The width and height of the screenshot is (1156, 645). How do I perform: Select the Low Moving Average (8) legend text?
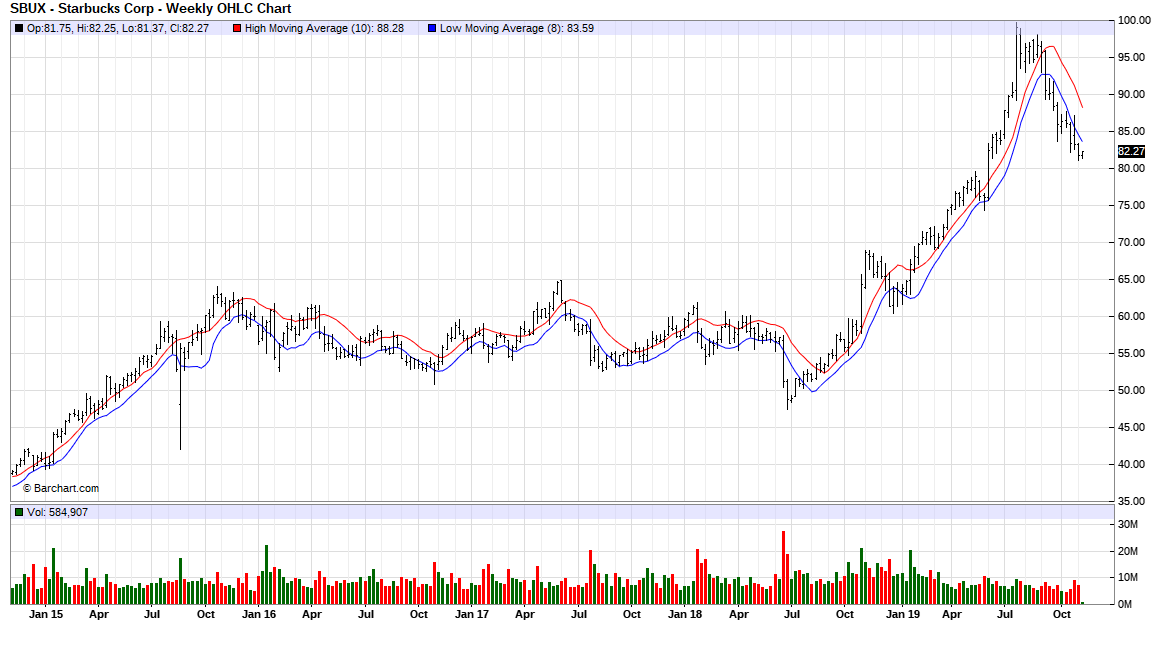(516, 28)
